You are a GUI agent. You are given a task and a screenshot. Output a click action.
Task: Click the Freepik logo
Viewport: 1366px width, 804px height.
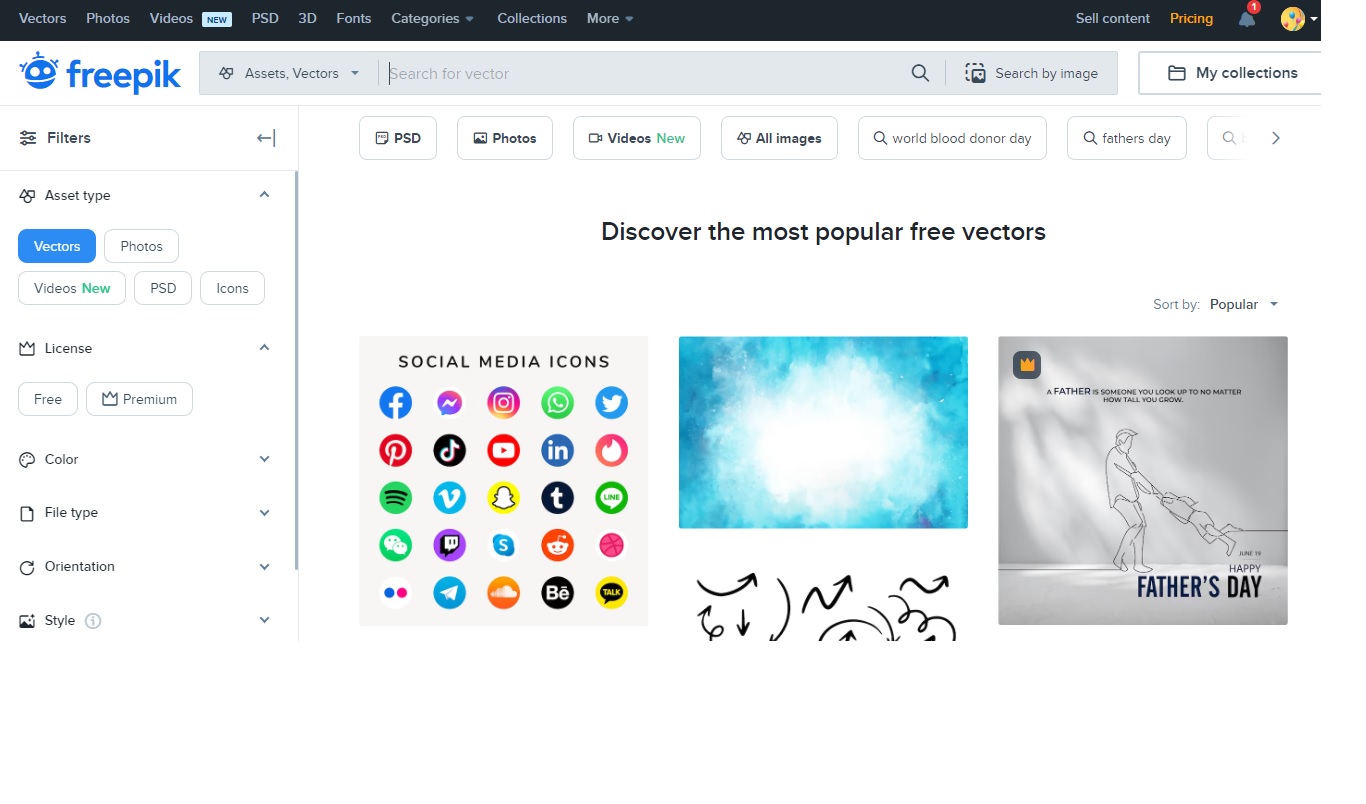(x=99, y=73)
